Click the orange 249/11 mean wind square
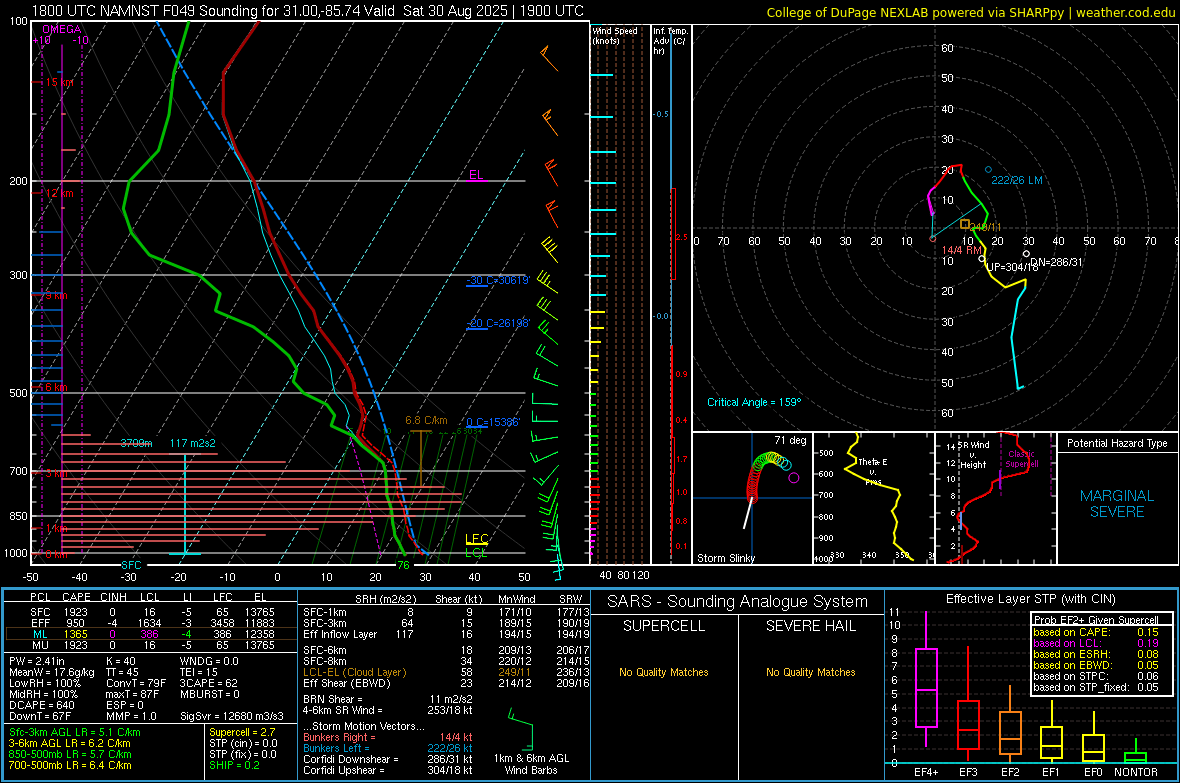 pos(965,224)
